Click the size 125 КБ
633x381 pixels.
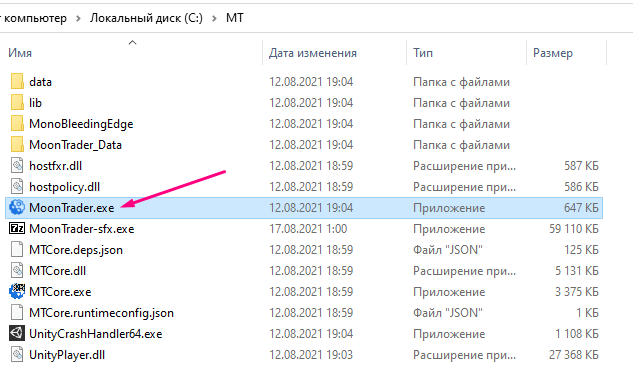581,249
